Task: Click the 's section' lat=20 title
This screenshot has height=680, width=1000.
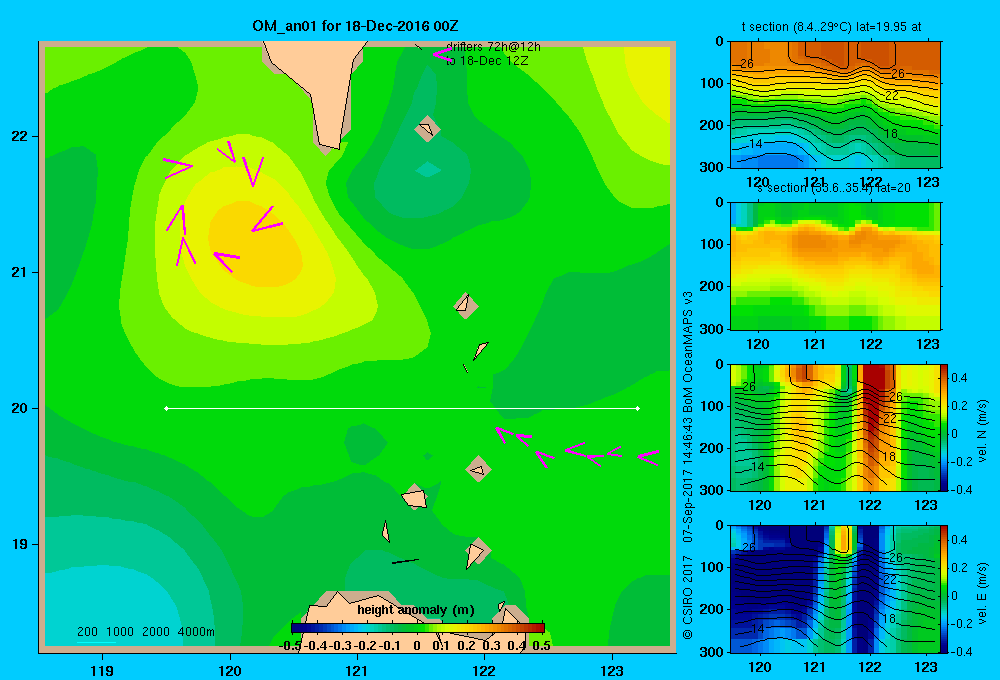Action: click(834, 188)
